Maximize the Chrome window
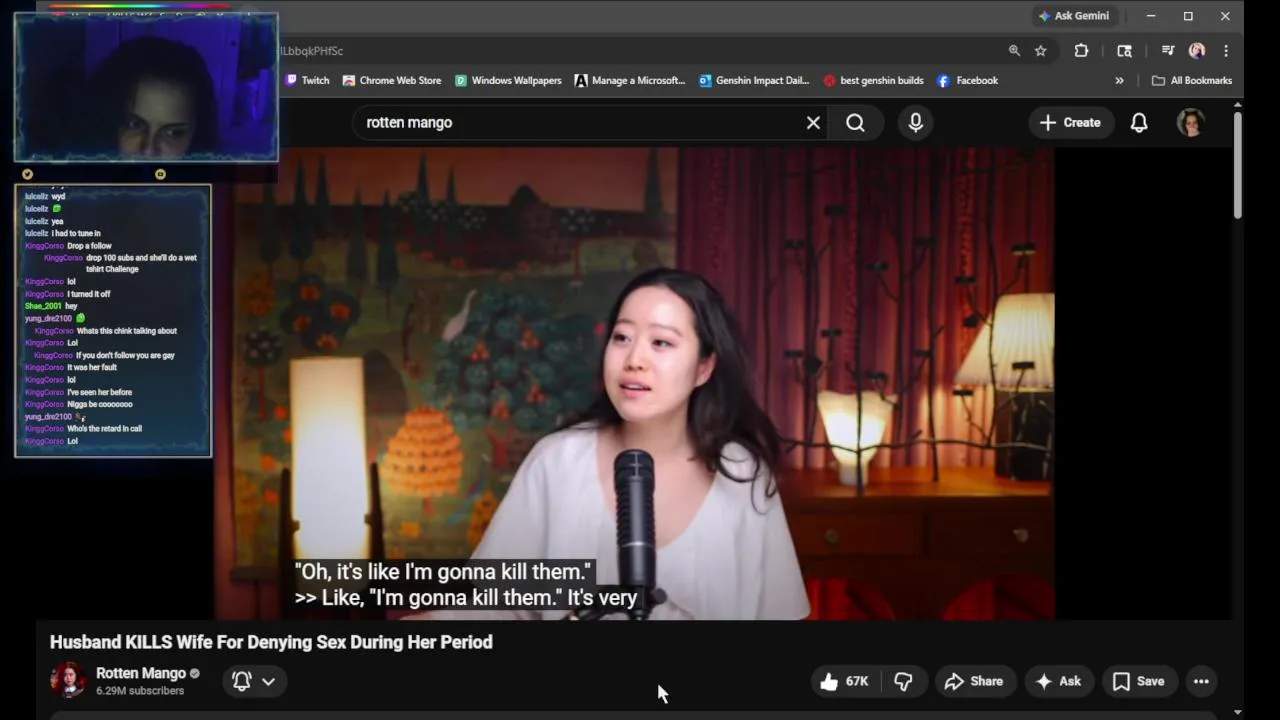1280x720 pixels. 1188,16
